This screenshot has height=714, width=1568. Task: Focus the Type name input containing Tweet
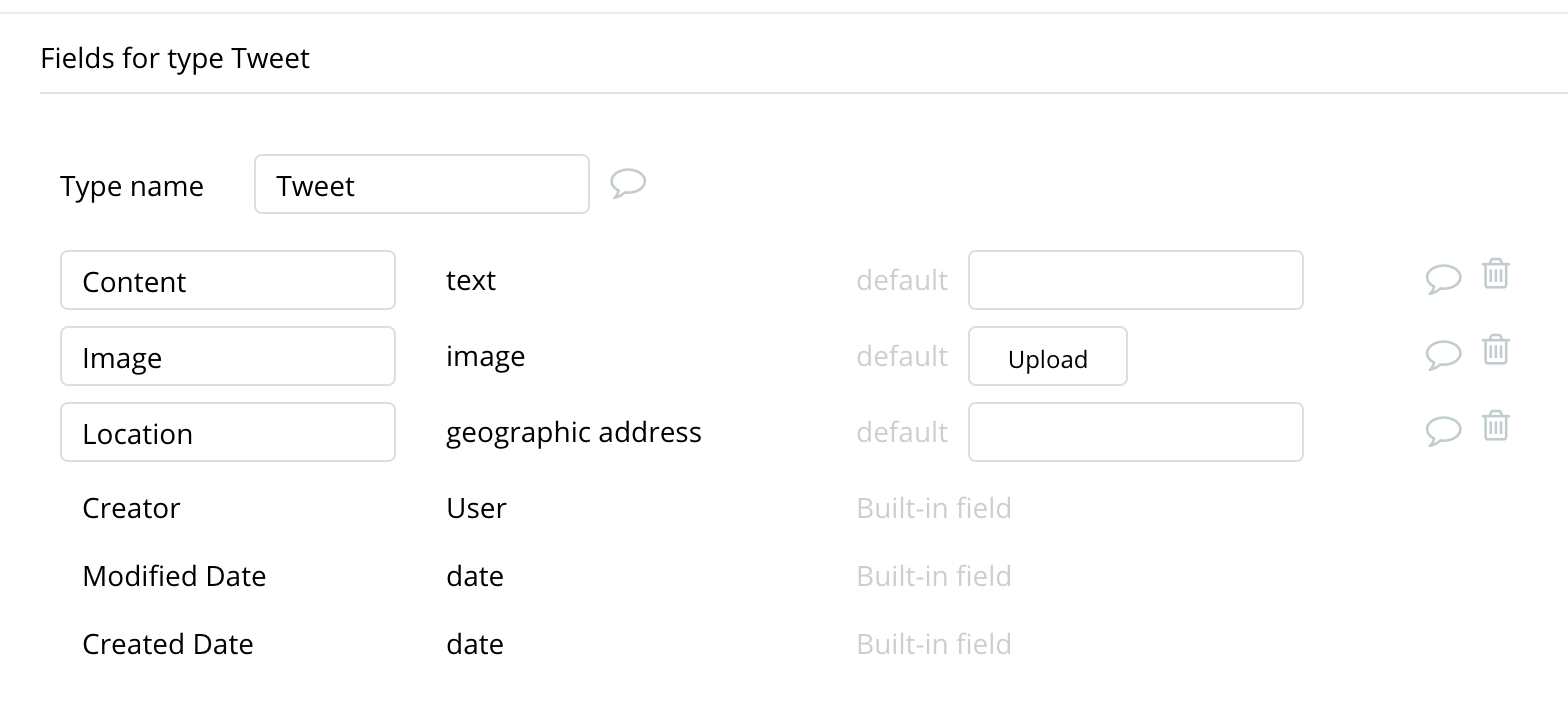click(421, 184)
